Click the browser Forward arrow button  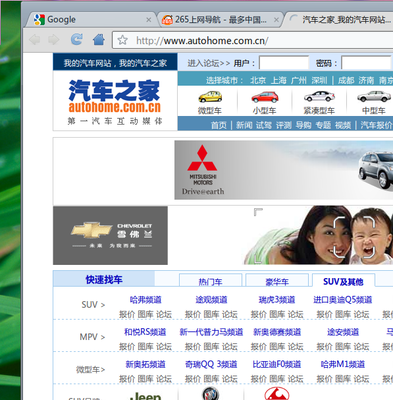(53, 40)
